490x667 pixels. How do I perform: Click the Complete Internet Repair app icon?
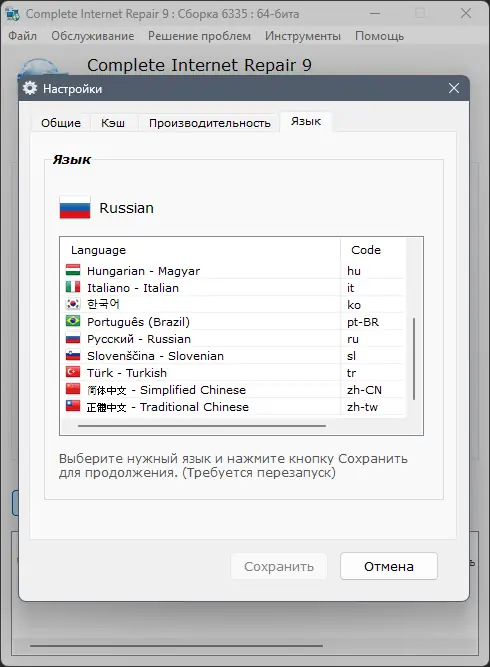(12, 14)
